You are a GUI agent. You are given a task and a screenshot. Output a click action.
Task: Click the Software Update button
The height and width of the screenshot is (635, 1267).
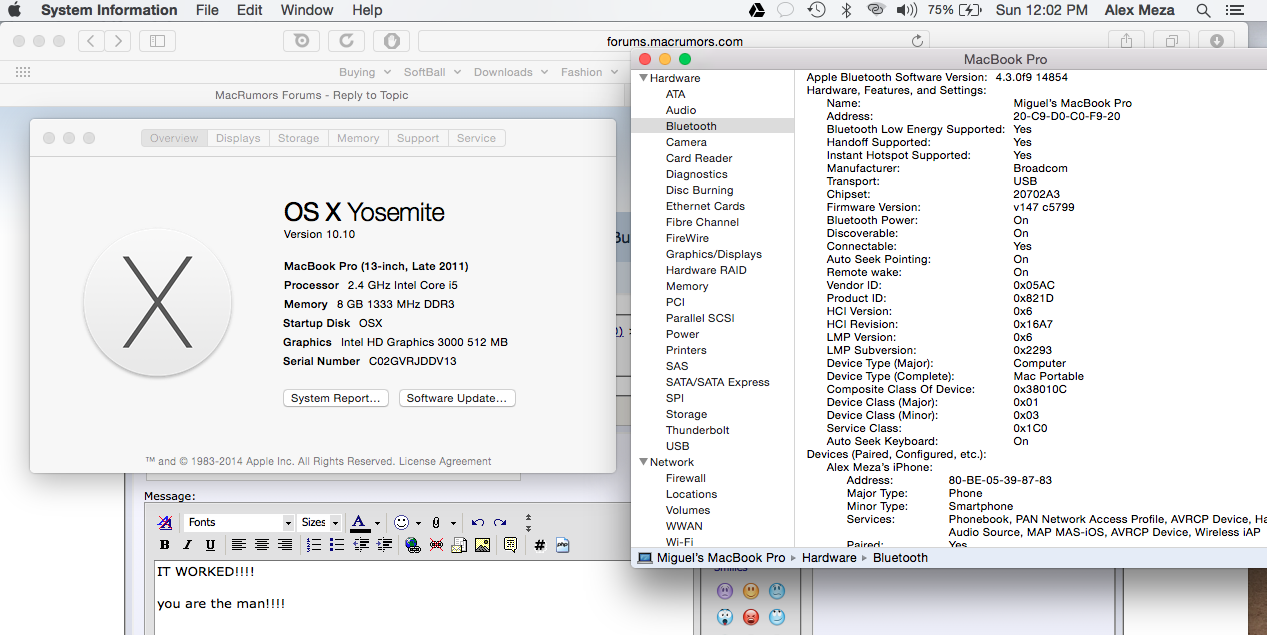click(457, 398)
